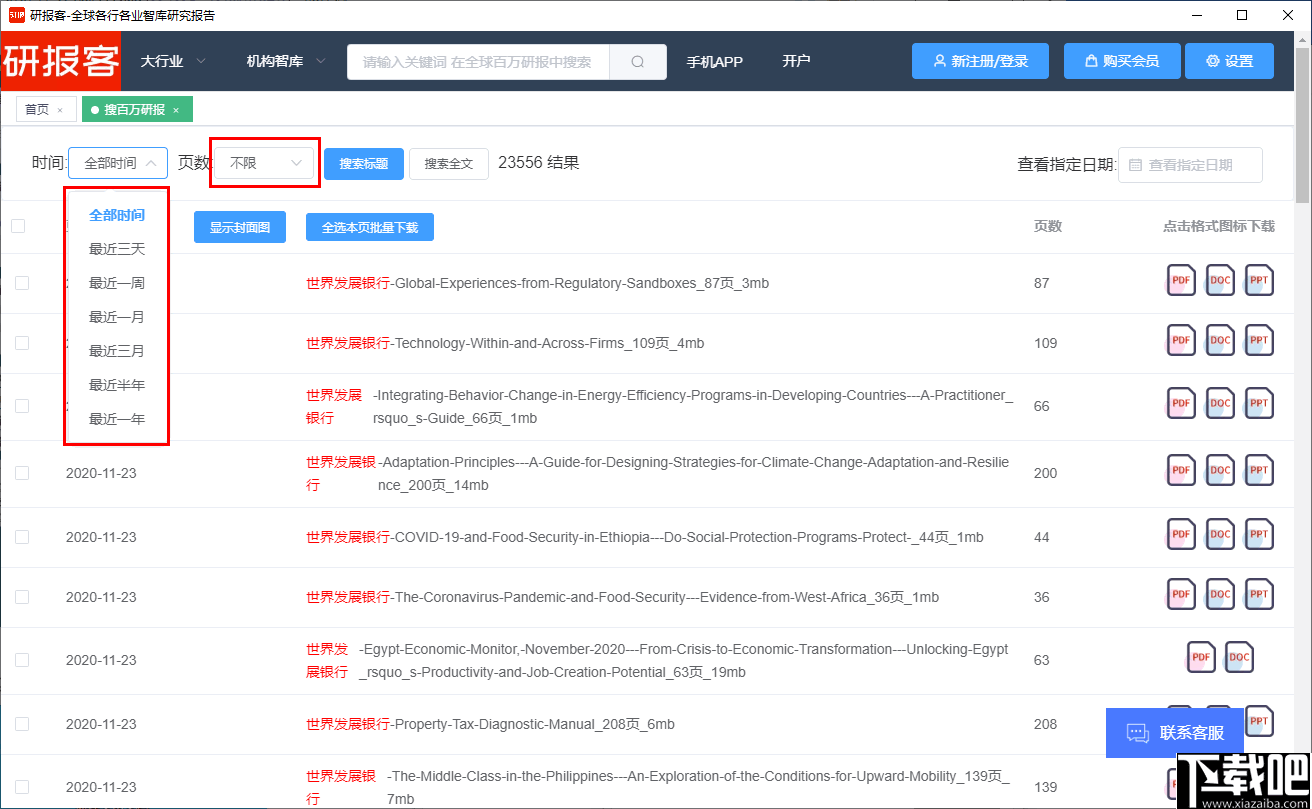Click the magnifier search icon
Screen dimensions: 1312x809
coord(638,61)
